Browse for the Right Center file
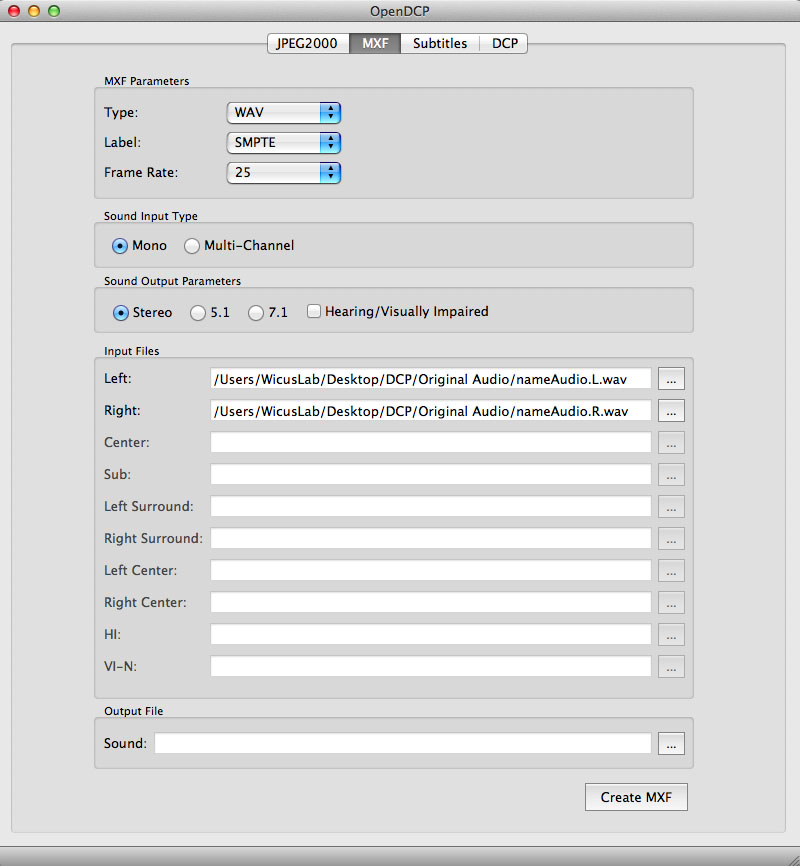The height and width of the screenshot is (866, 800). point(671,603)
